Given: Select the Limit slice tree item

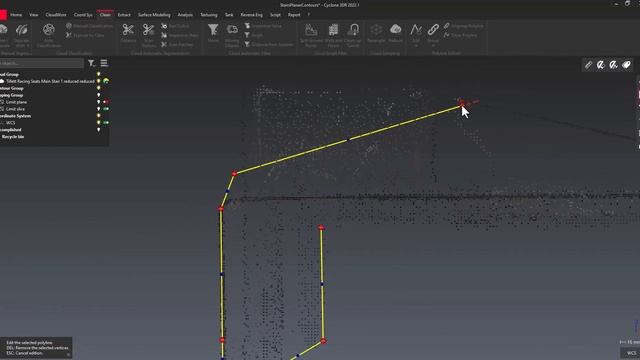Looking at the screenshot, I should coord(16,109).
